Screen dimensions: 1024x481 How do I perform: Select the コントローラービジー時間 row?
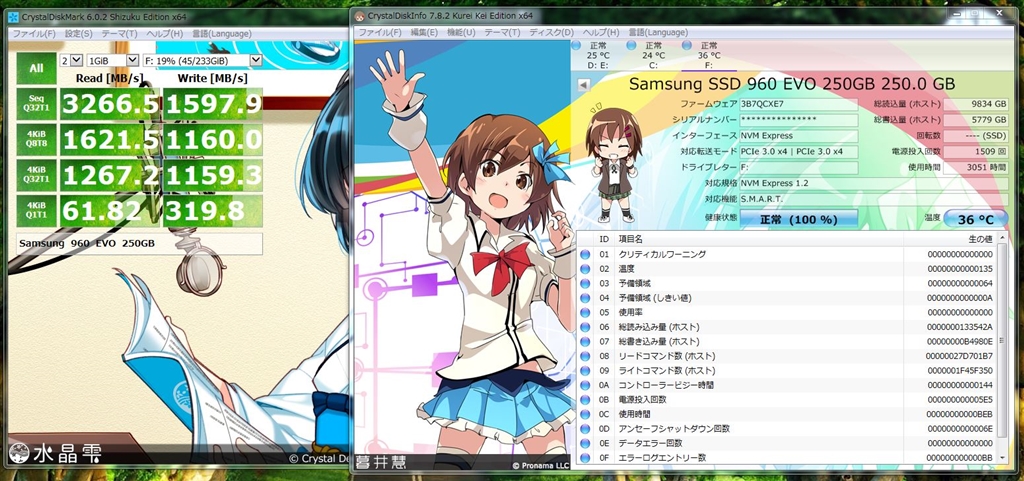[x=787, y=385]
